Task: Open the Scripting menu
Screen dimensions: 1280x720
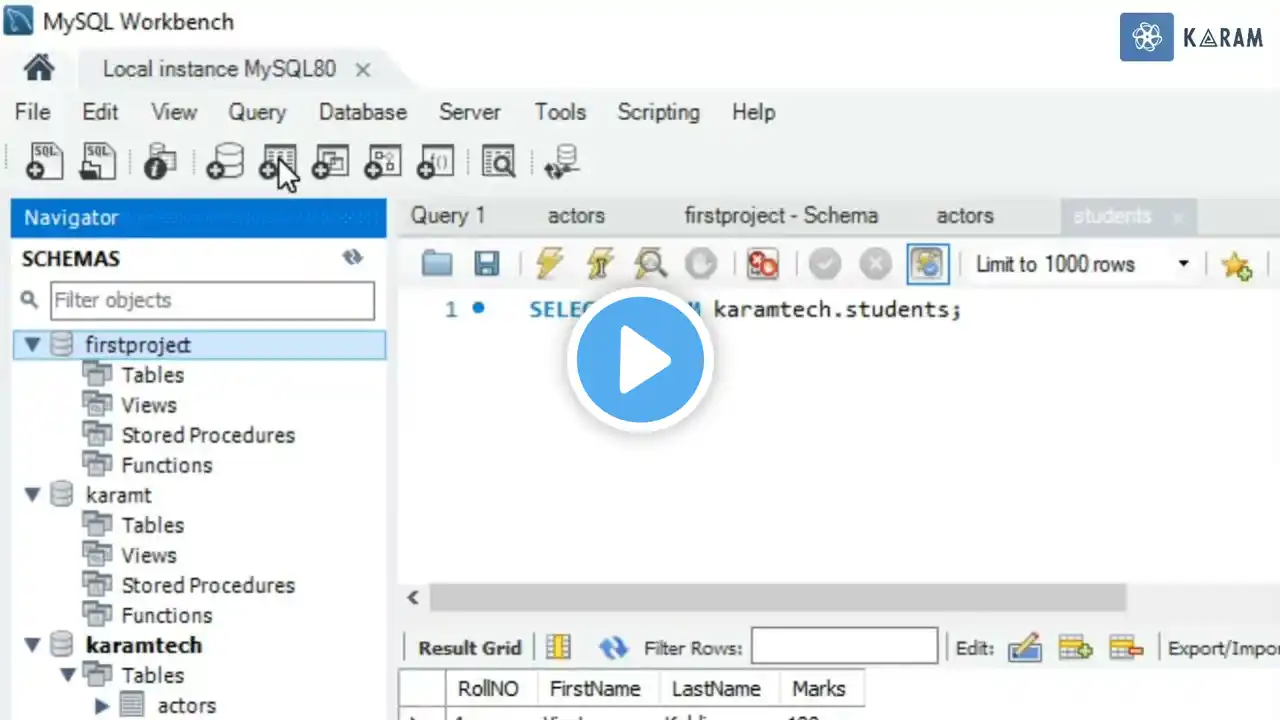Action: [658, 112]
